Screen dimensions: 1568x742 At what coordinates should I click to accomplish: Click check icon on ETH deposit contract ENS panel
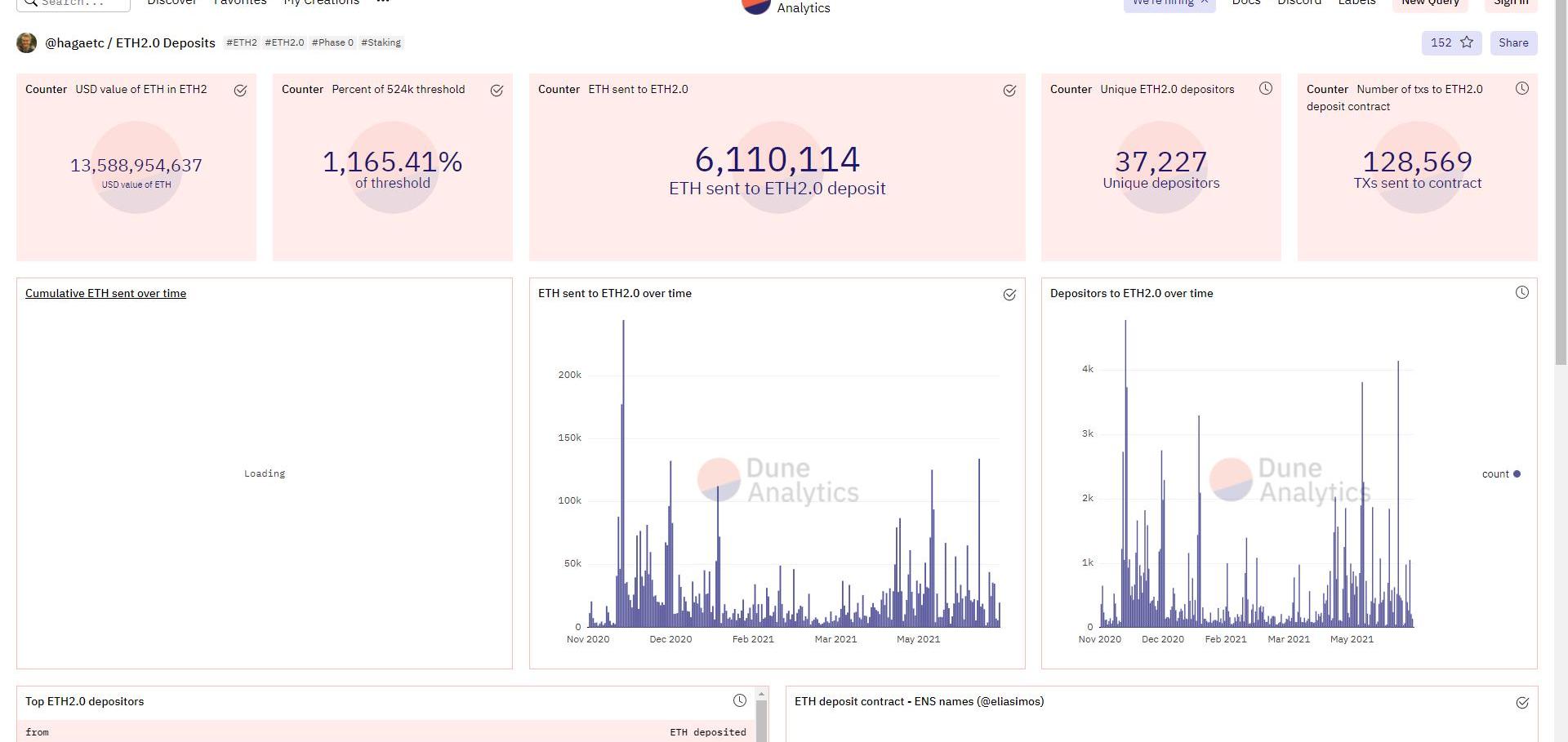1521,703
